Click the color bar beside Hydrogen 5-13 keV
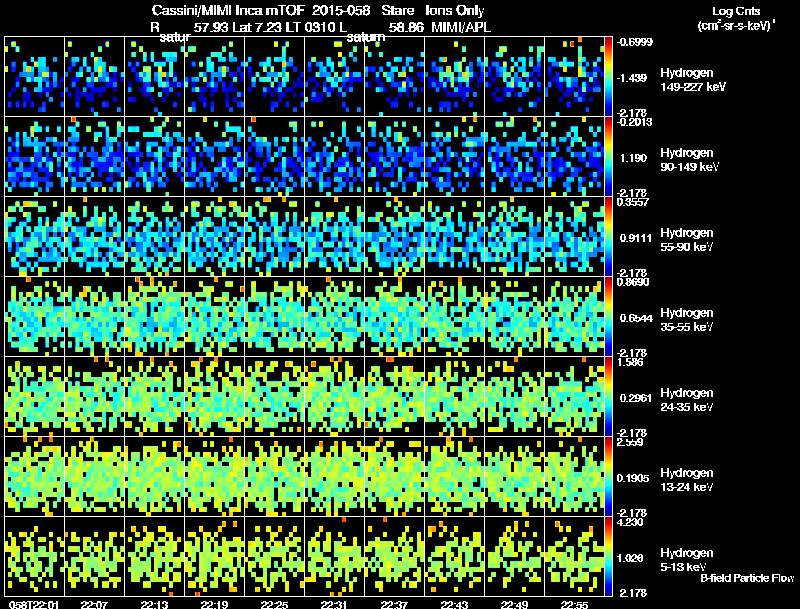The height and width of the screenshot is (609, 800). click(608, 556)
